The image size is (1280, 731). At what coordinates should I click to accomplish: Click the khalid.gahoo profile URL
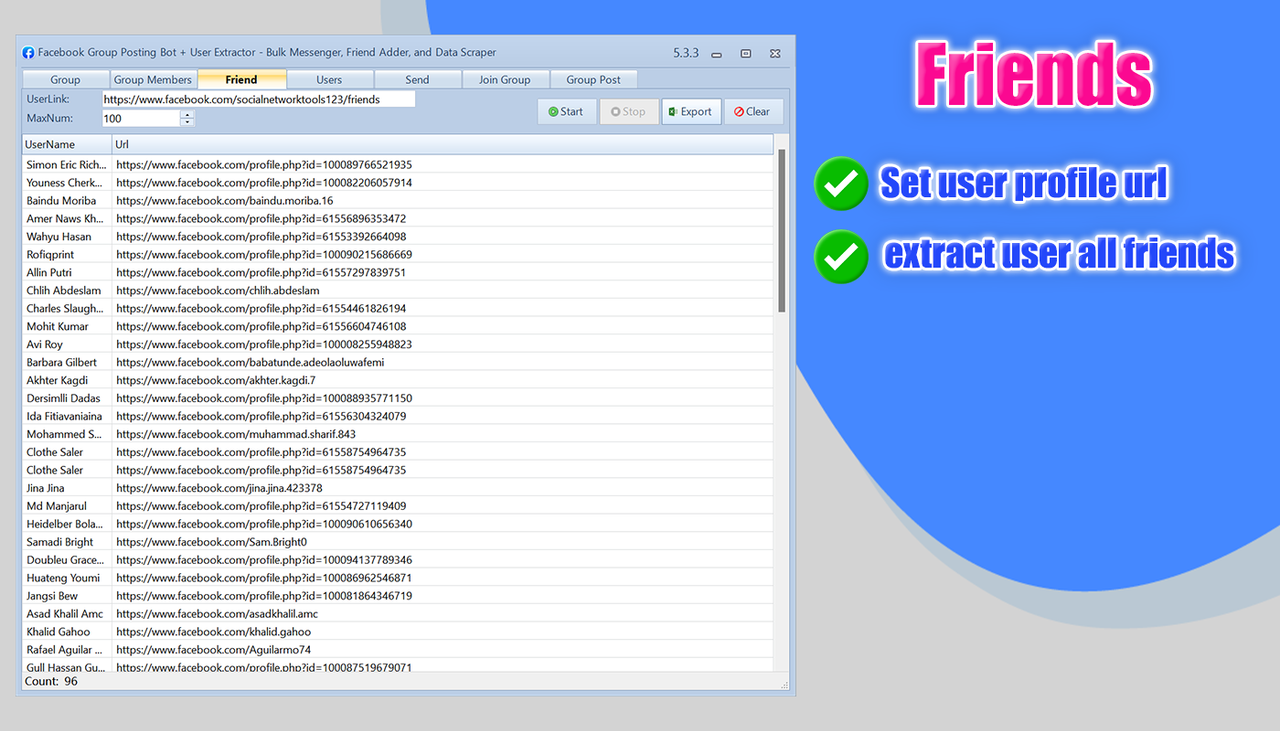(x=214, y=633)
